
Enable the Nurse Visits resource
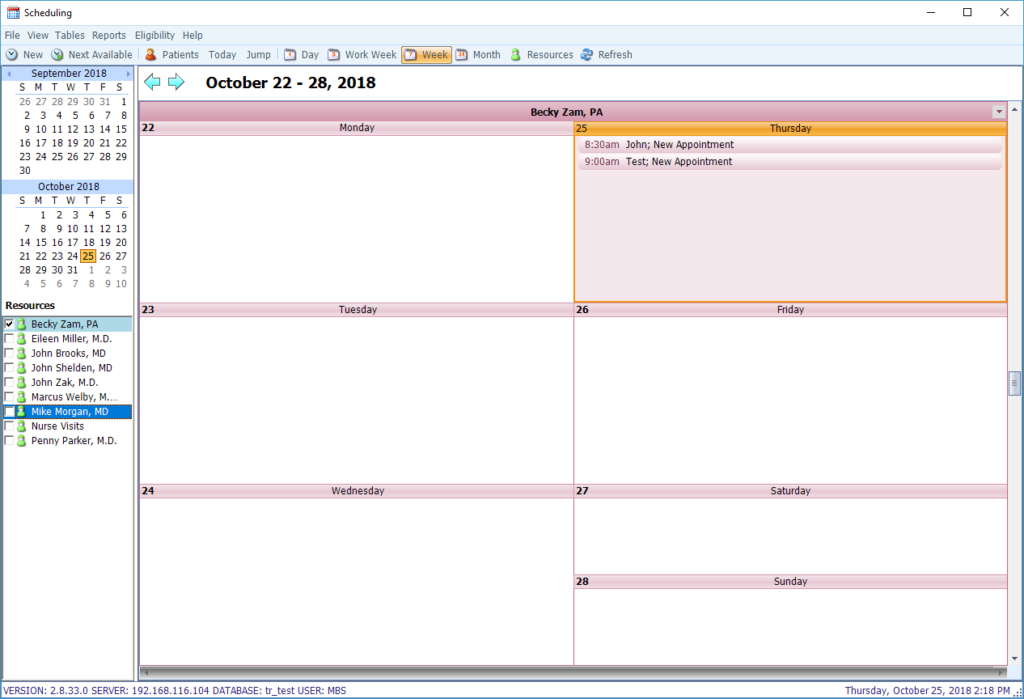coord(9,425)
